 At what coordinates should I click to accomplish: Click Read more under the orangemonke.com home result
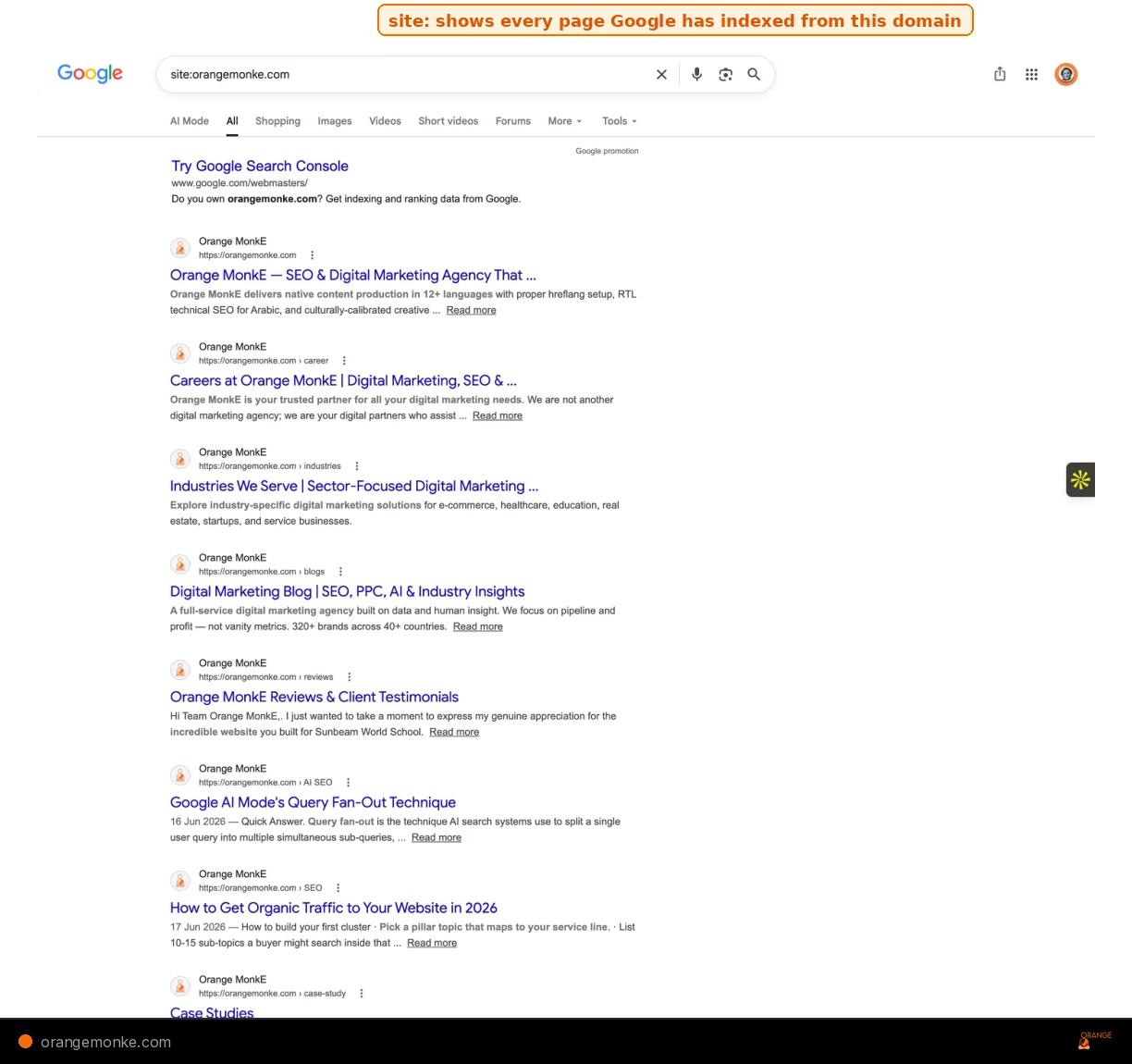point(471,311)
